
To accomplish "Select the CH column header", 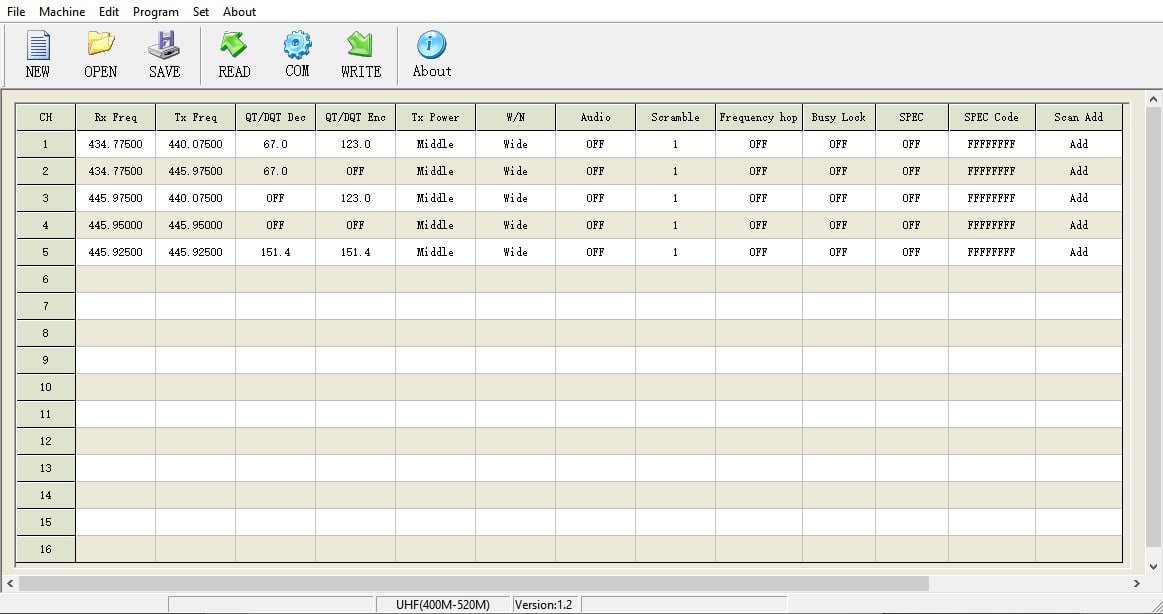I will (46, 117).
